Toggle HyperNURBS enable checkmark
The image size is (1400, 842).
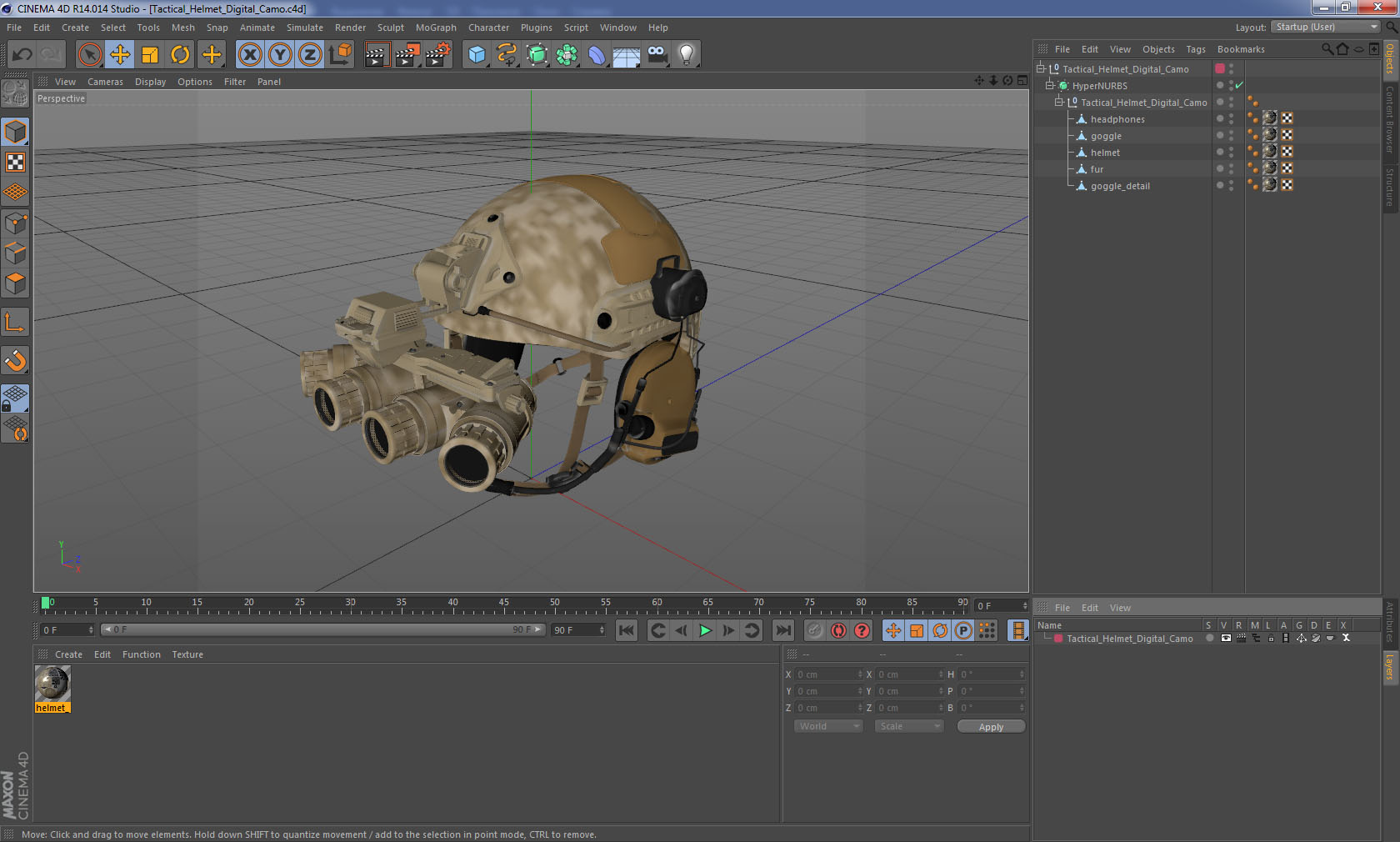1239,86
